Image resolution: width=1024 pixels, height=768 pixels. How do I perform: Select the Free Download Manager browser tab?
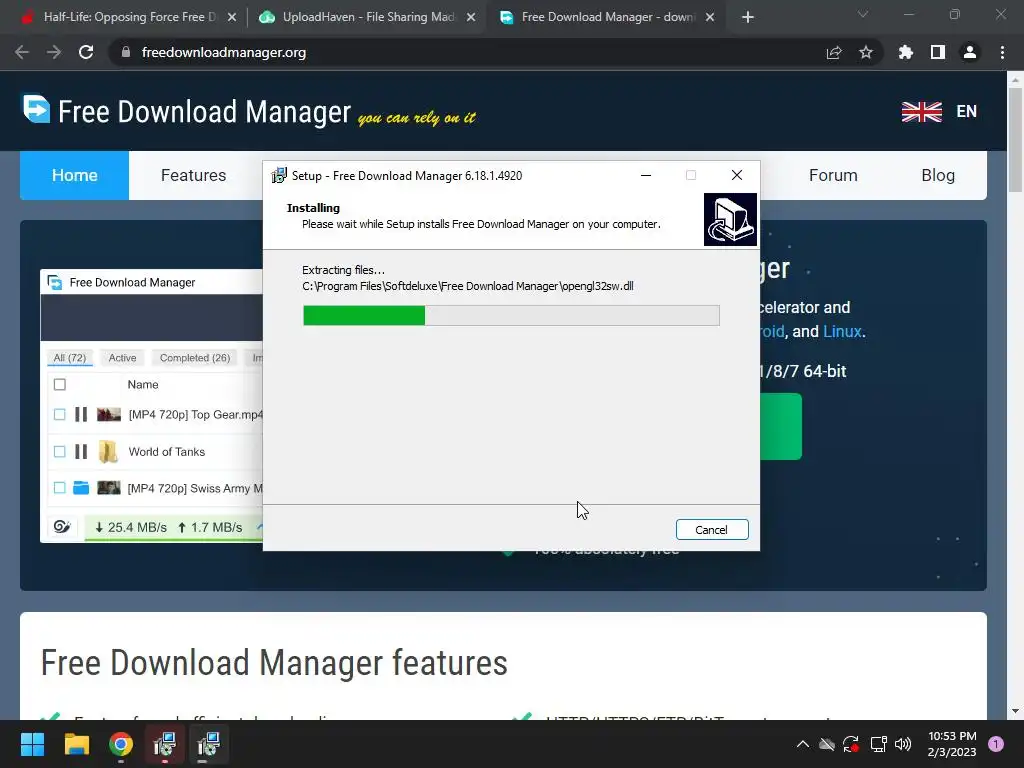pyautogui.click(x=607, y=17)
